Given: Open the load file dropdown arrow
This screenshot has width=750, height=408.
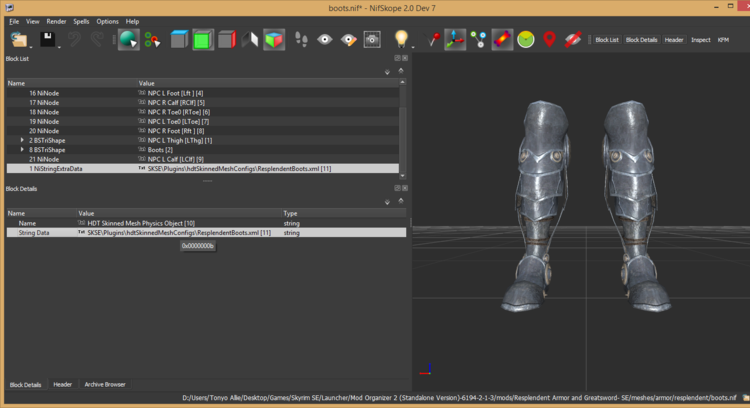Looking at the screenshot, I should coord(31,47).
